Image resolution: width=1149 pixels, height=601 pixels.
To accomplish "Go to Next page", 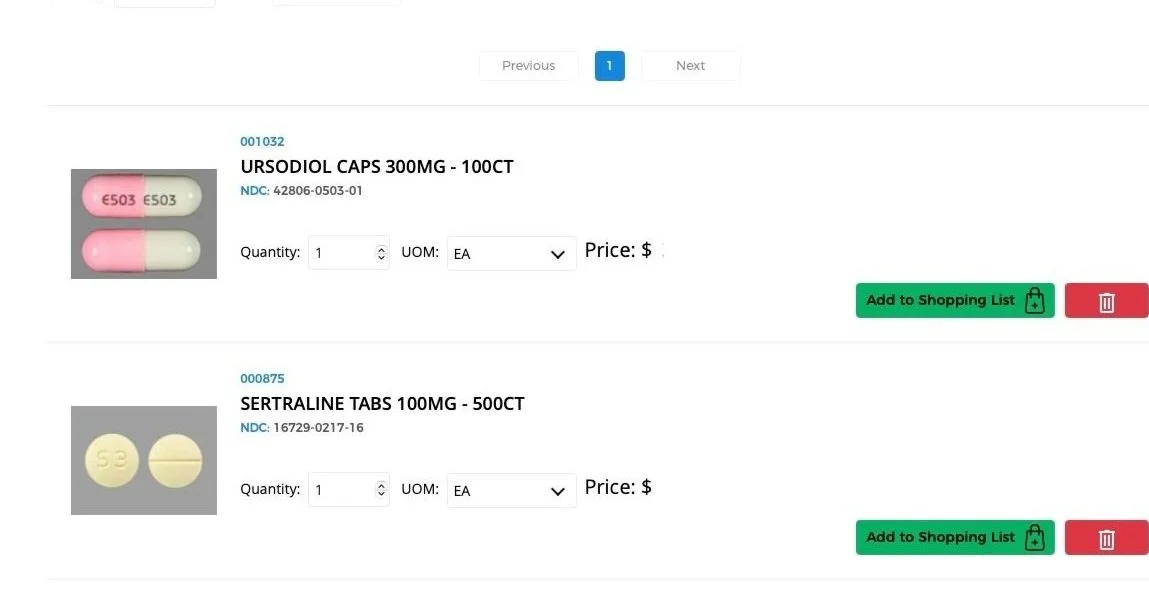I will pos(690,66).
